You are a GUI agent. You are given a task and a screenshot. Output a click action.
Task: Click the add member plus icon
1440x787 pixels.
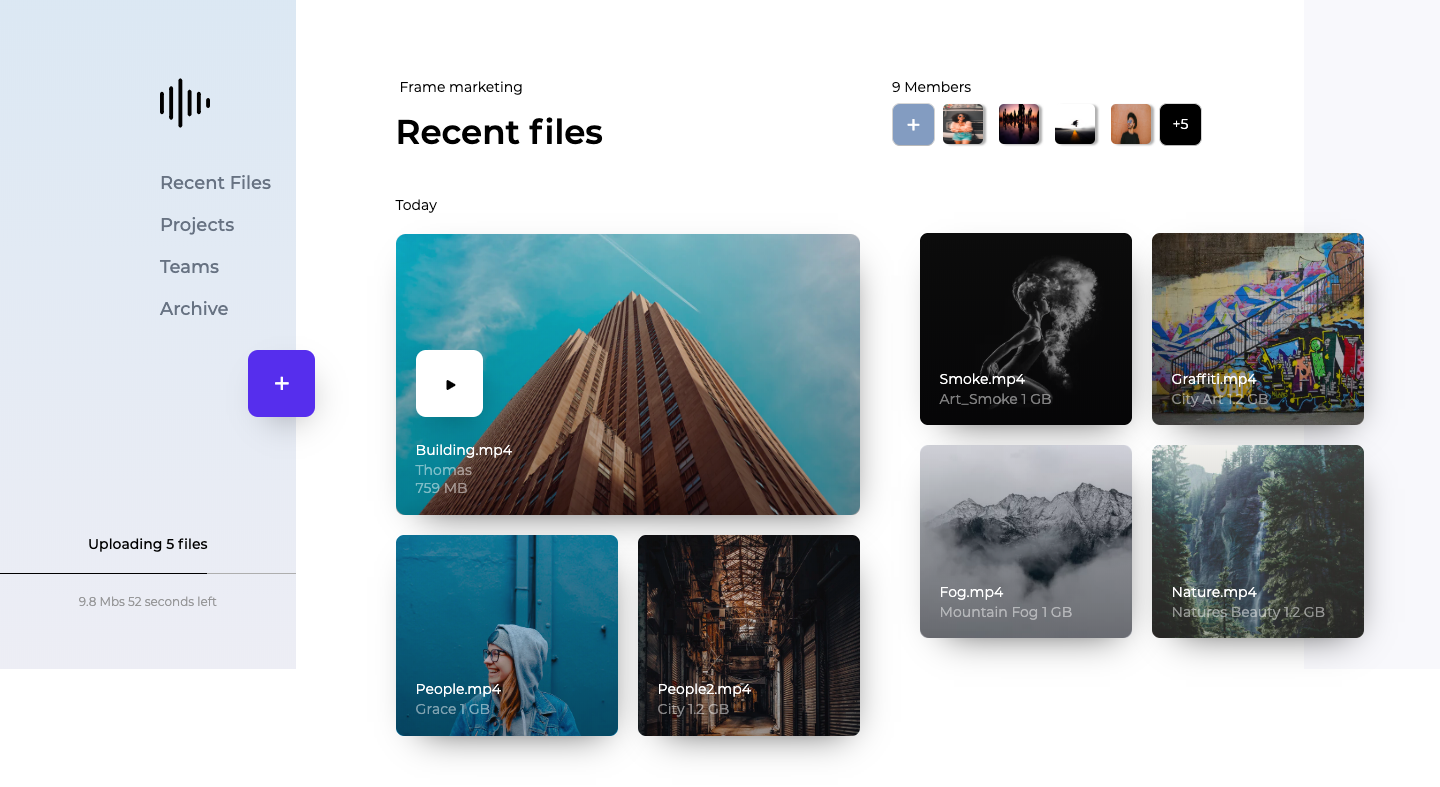pyautogui.click(x=913, y=124)
